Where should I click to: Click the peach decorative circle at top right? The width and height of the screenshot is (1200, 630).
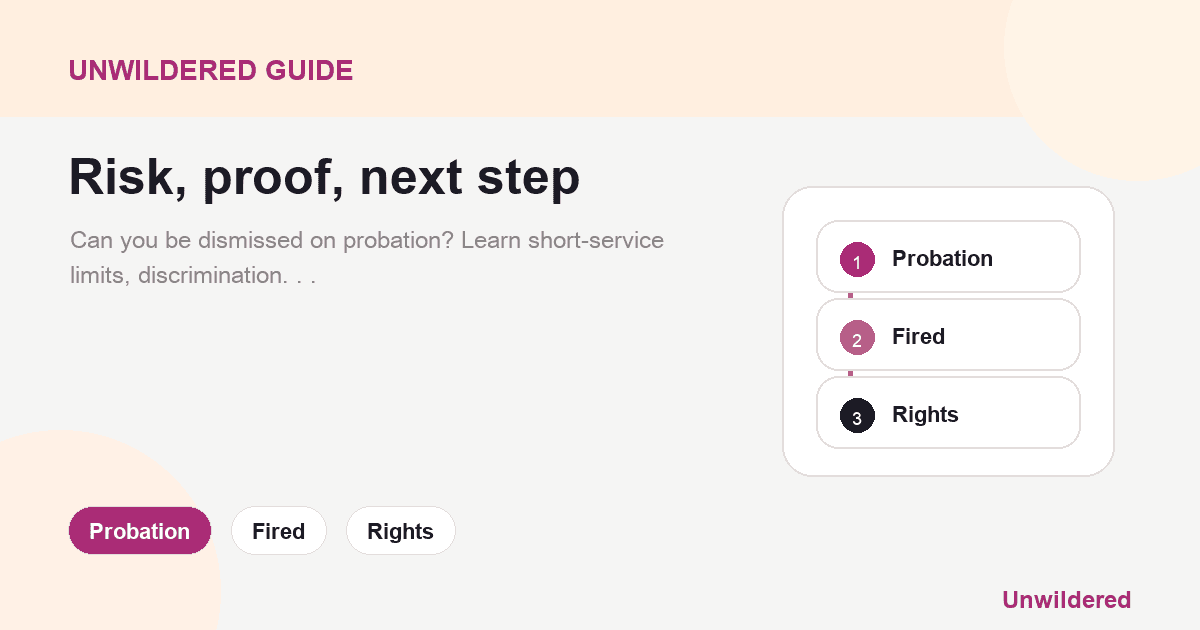pos(1110,80)
